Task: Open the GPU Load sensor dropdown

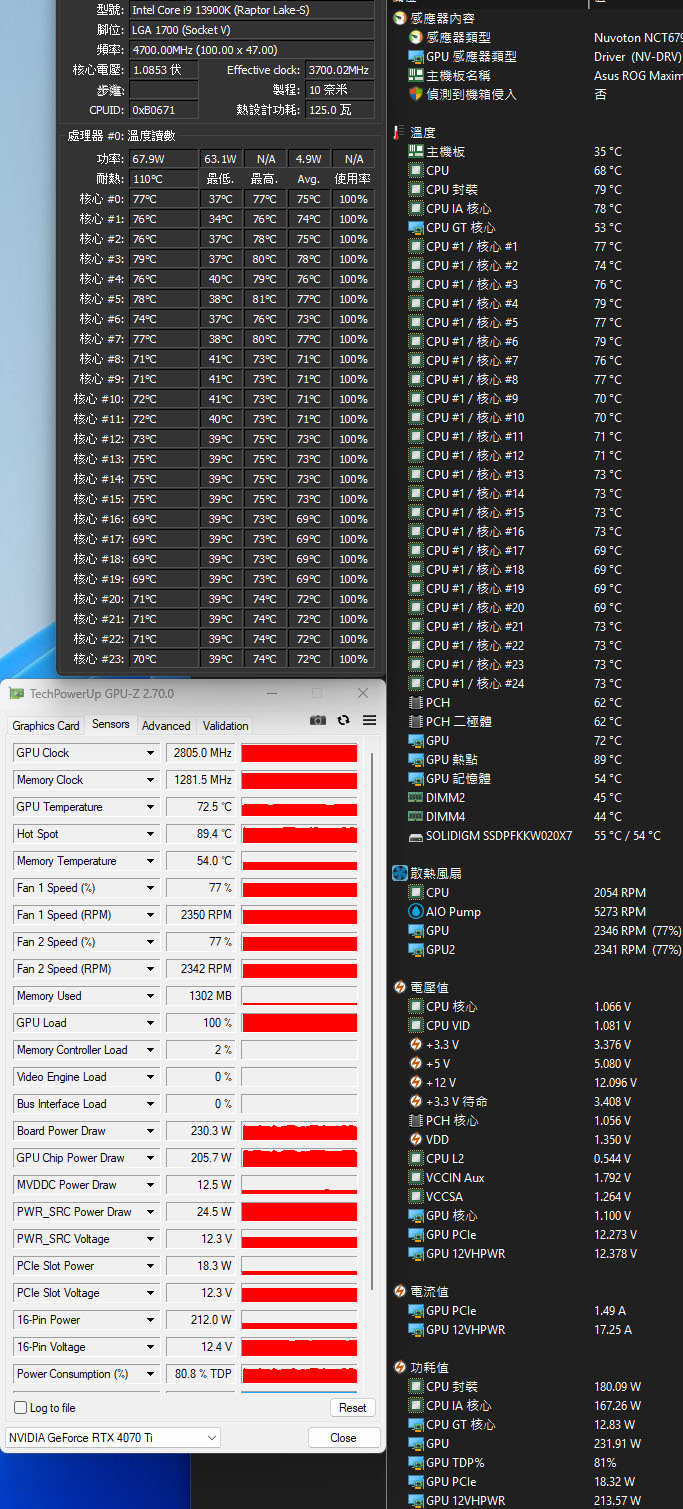Action: [151, 1023]
